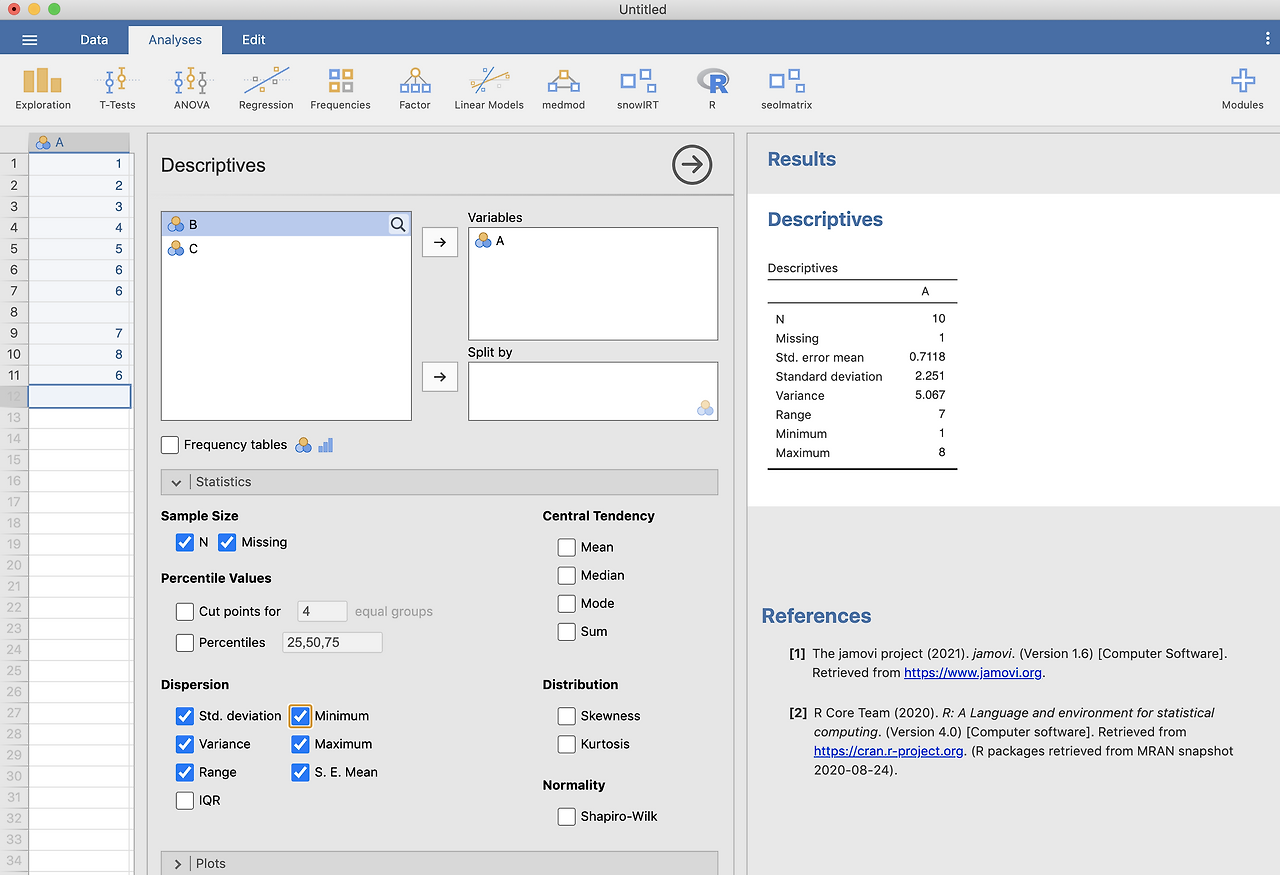The height and width of the screenshot is (875, 1280).
Task: Click the cut points number field
Action: (x=322, y=611)
